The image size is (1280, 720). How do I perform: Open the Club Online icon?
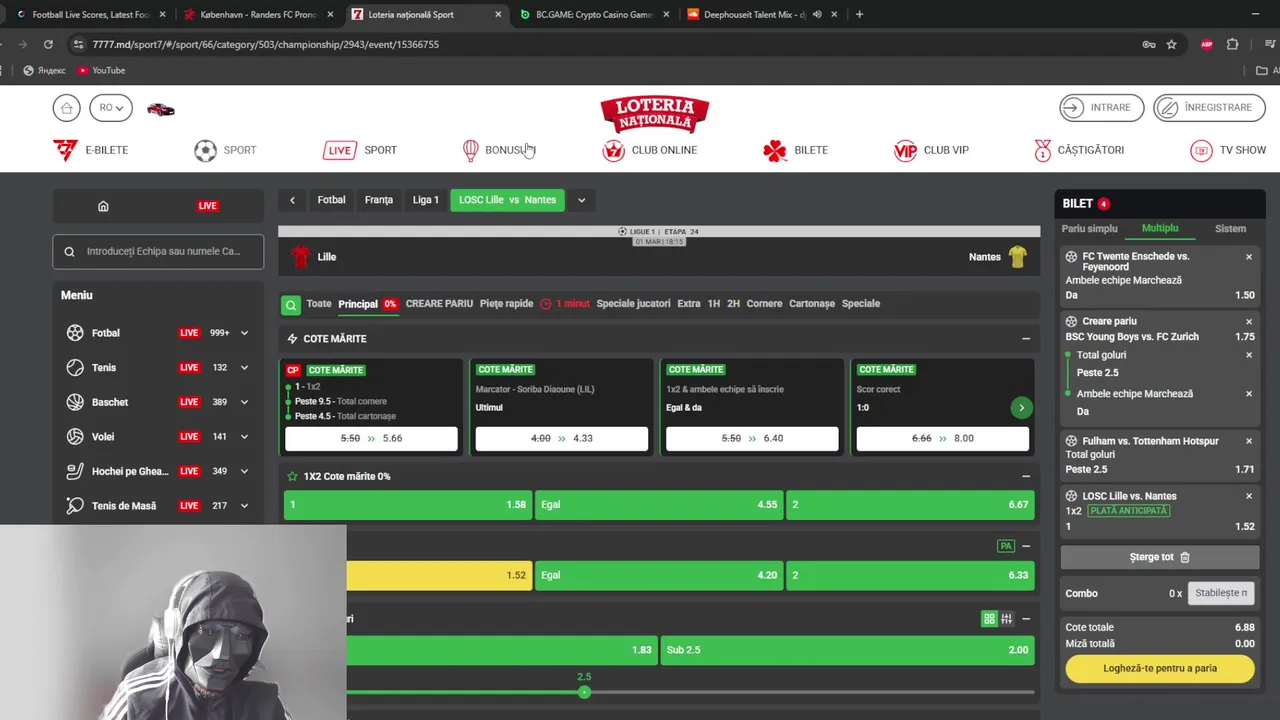point(613,150)
